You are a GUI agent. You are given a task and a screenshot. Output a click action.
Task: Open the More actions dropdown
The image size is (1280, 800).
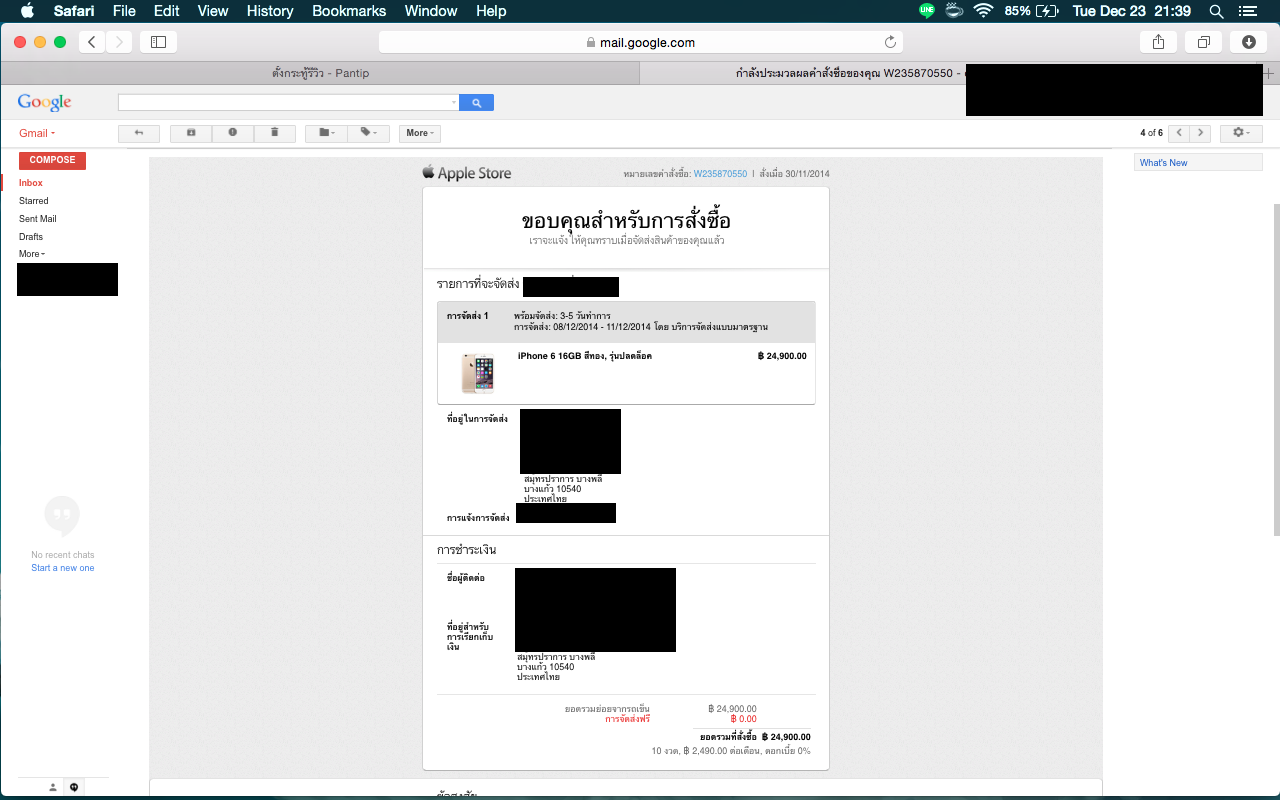click(420, 133)
